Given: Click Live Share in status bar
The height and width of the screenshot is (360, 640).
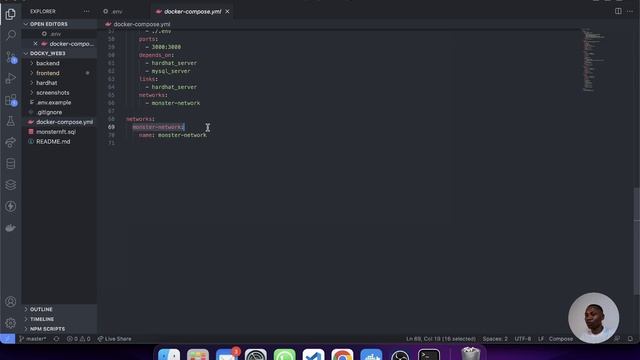Looking at the screenshot, I should (115, 339).
